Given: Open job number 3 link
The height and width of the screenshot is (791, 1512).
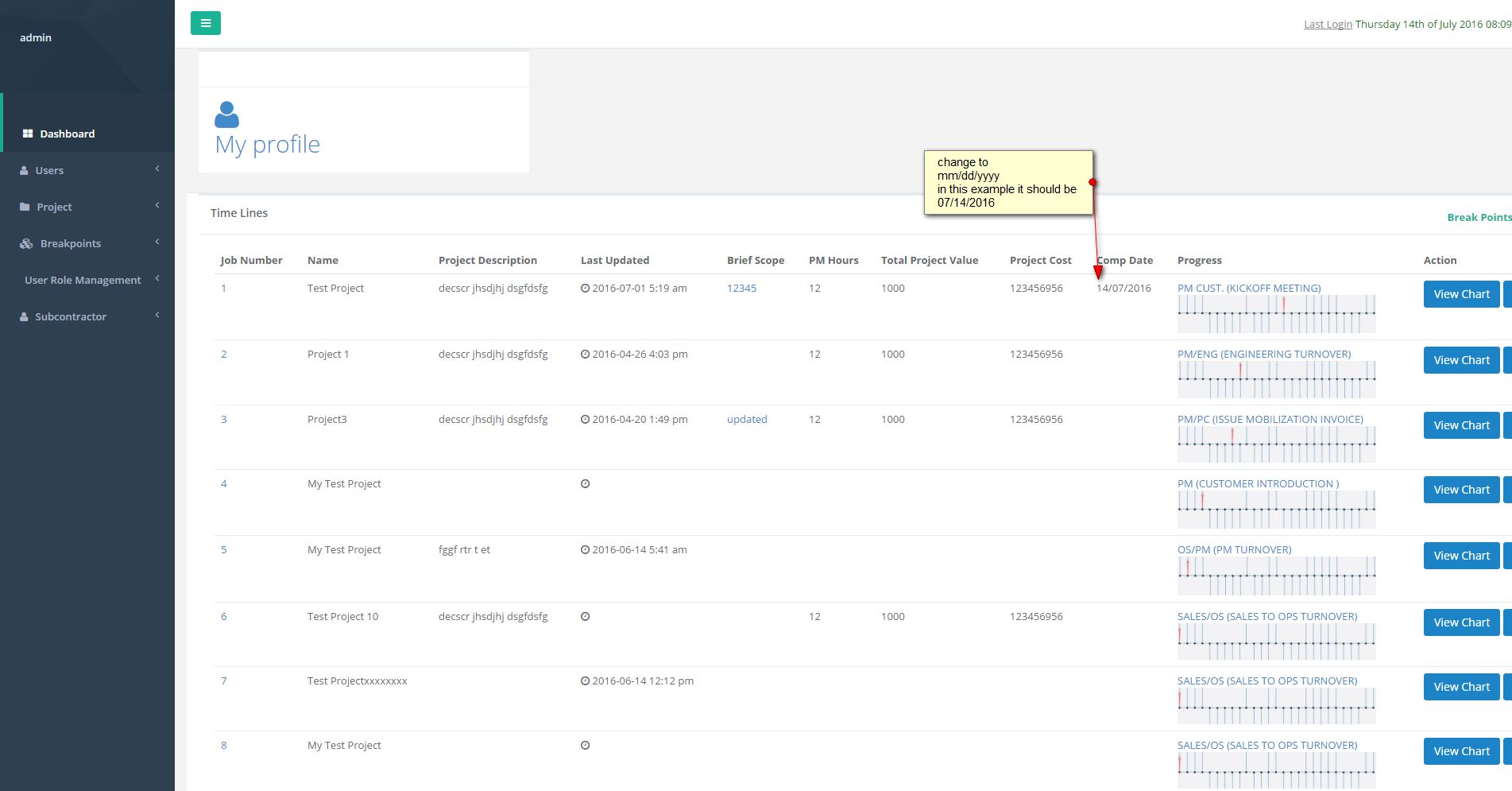Looking at the screenshot, I should point(224,419).
